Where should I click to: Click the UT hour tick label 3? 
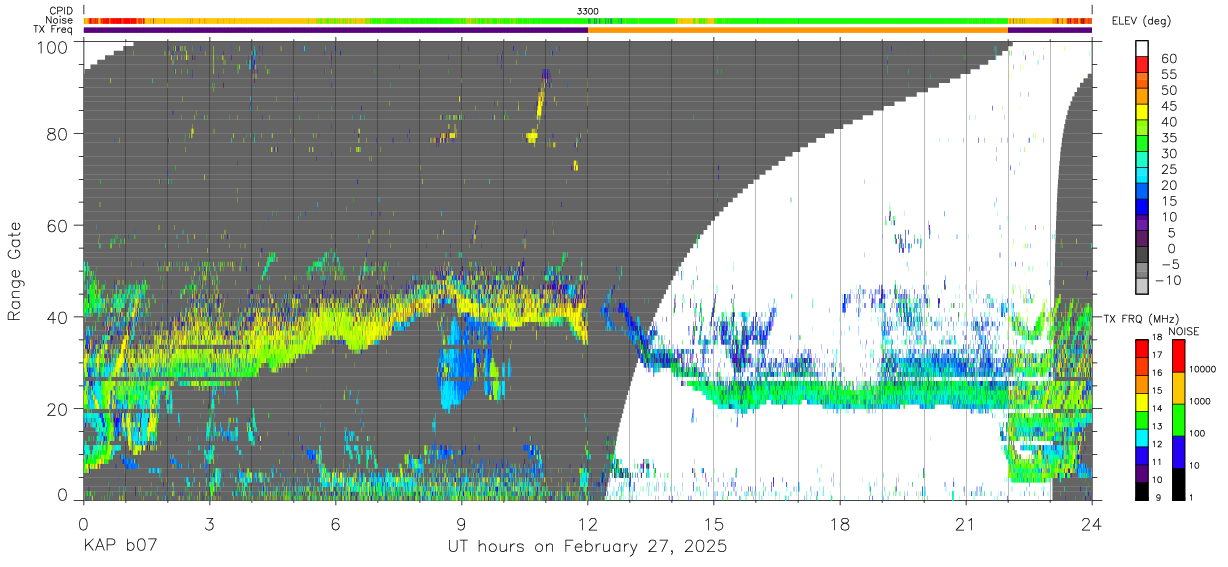210,524
